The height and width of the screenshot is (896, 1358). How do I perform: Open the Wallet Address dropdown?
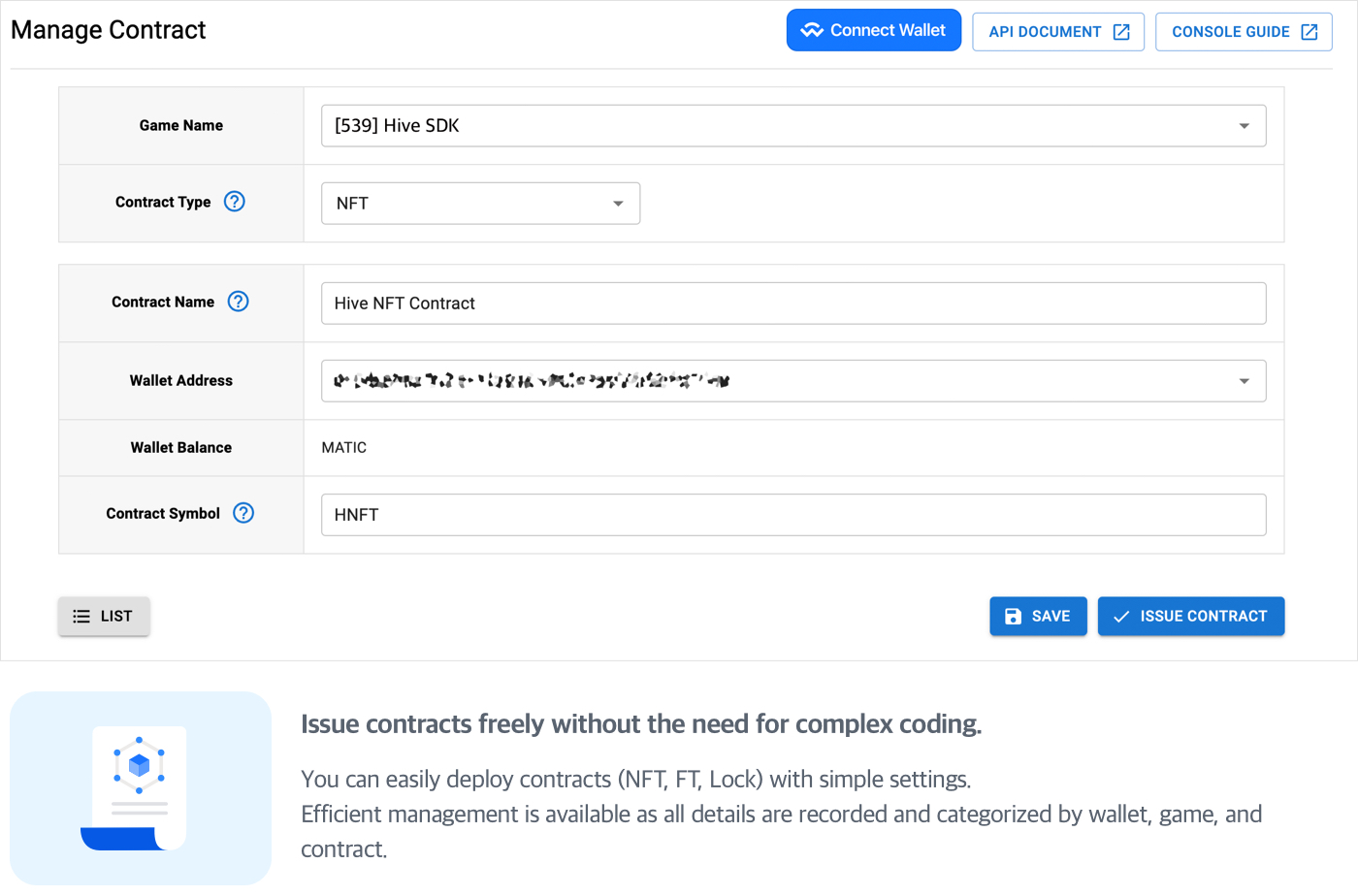click(x=793, y=381)
